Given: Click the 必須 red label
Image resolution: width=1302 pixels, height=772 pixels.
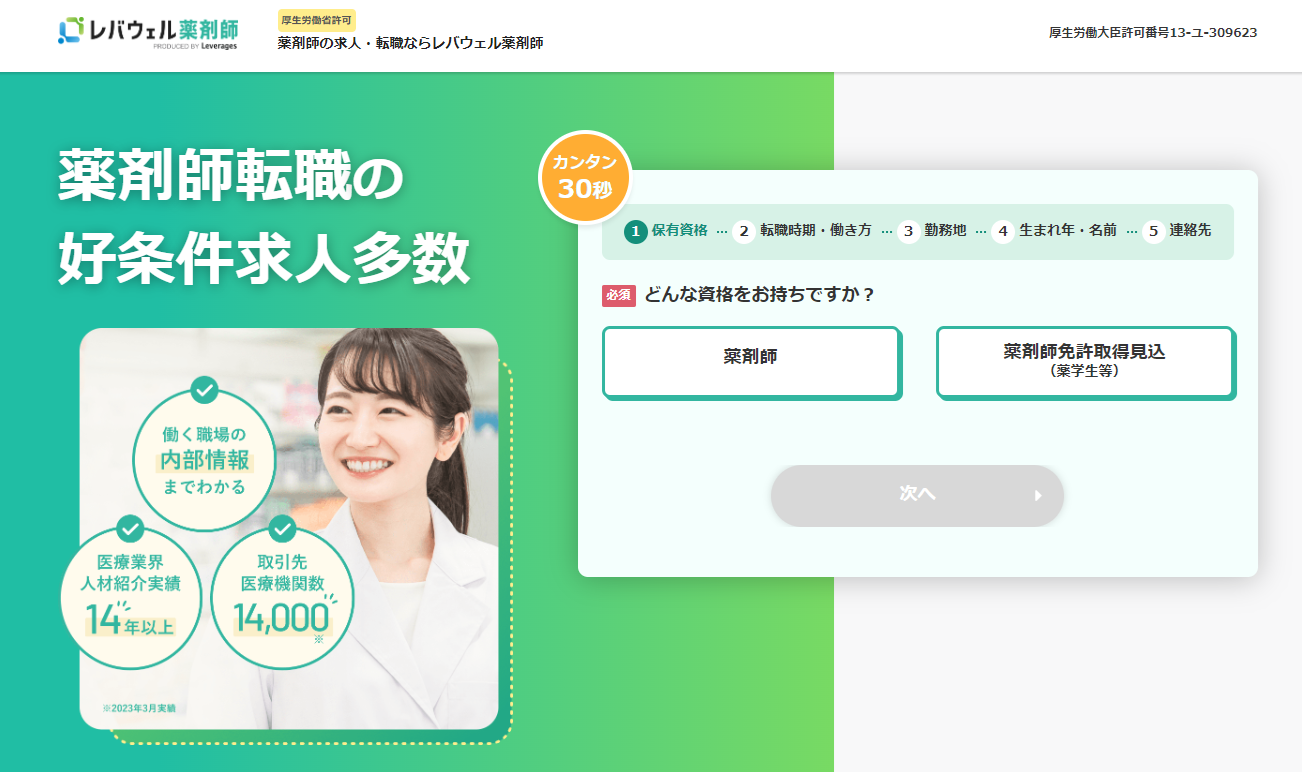Looking at the screenshot, I should tap(619, 295).
